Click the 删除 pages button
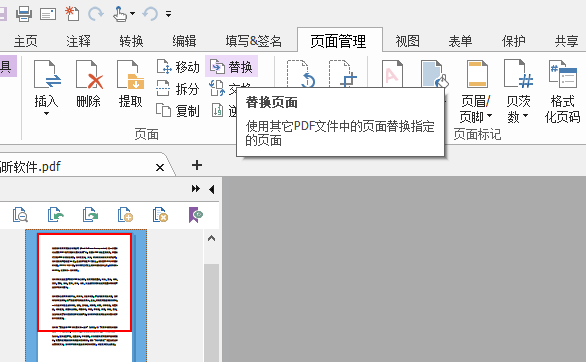The width and height of the screenshot is (586, 362). click(89, 84)
